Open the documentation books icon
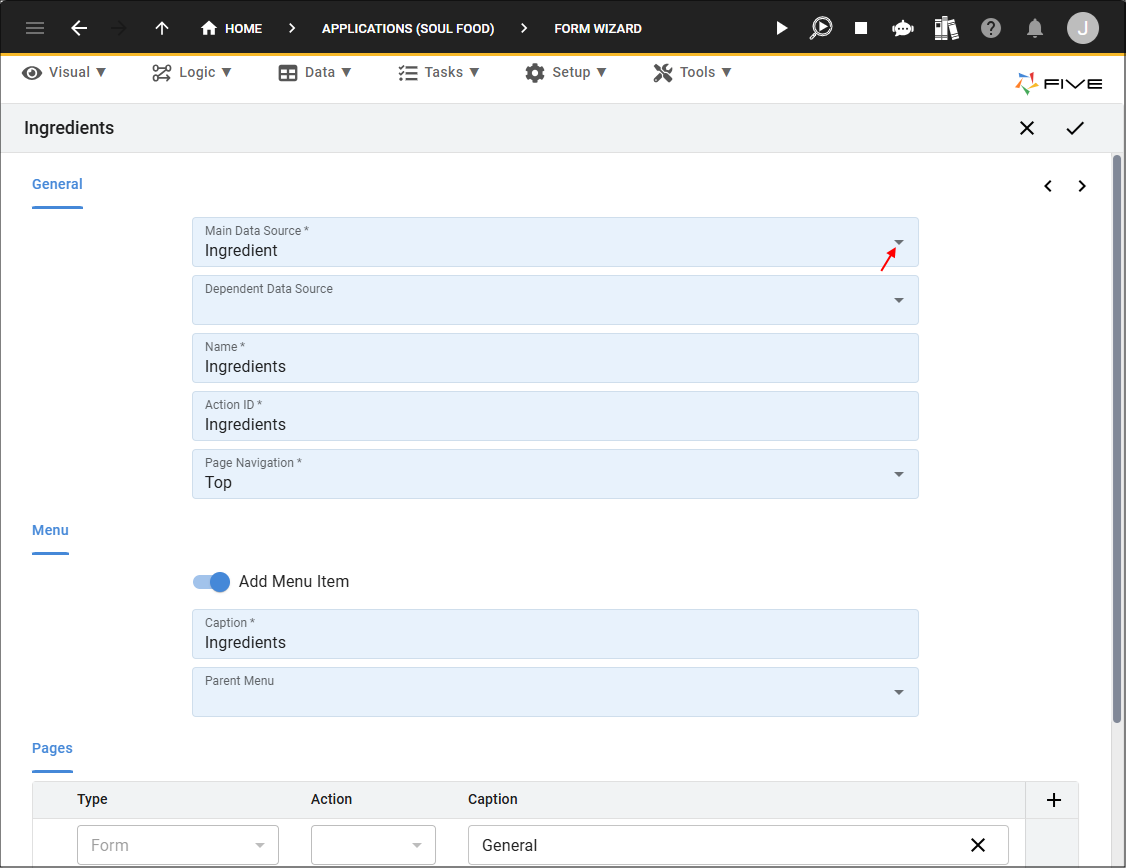The image size is (1126, 868). (x=946, y=28)
